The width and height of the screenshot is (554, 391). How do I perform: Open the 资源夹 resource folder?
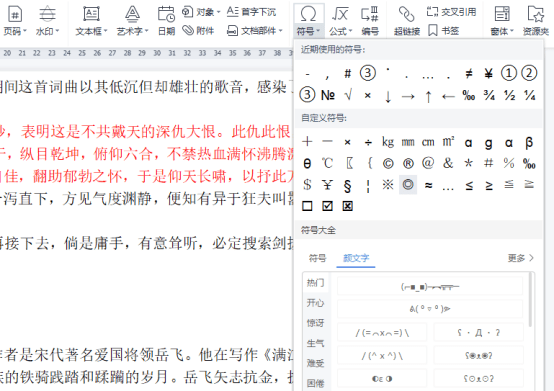pos(536,20)
